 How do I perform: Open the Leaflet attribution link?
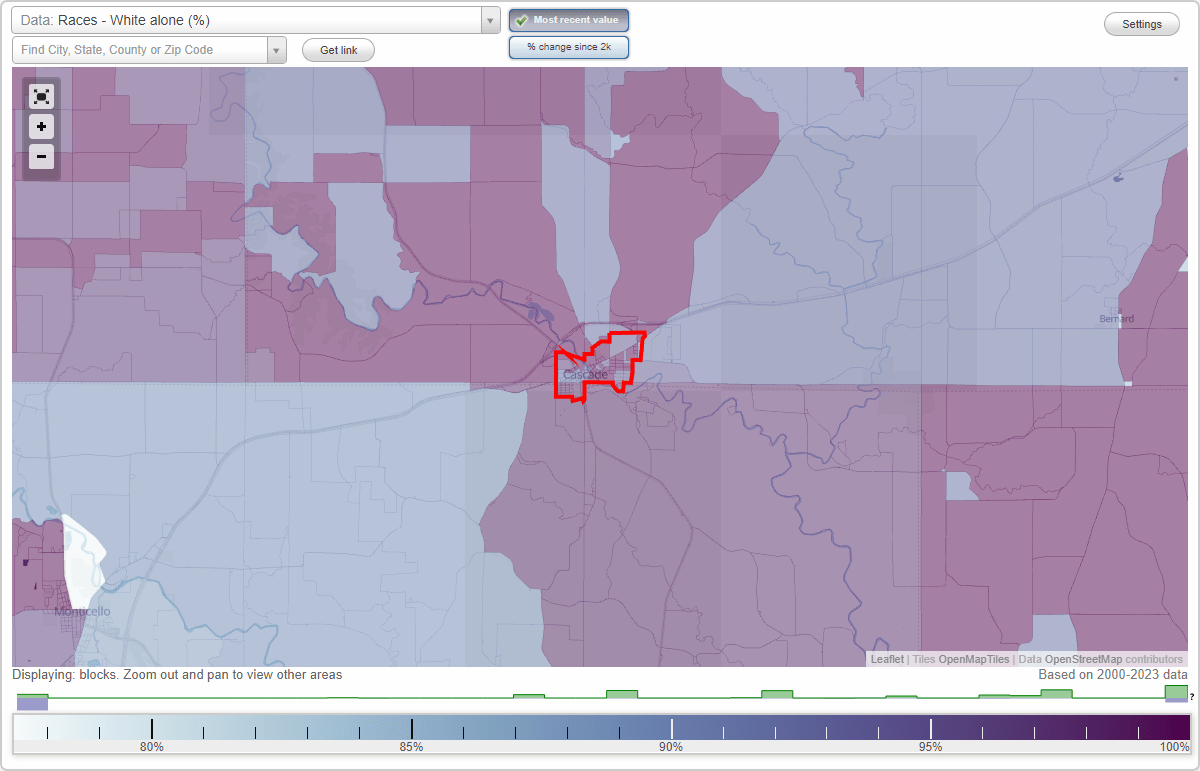(x=887, y=659)
